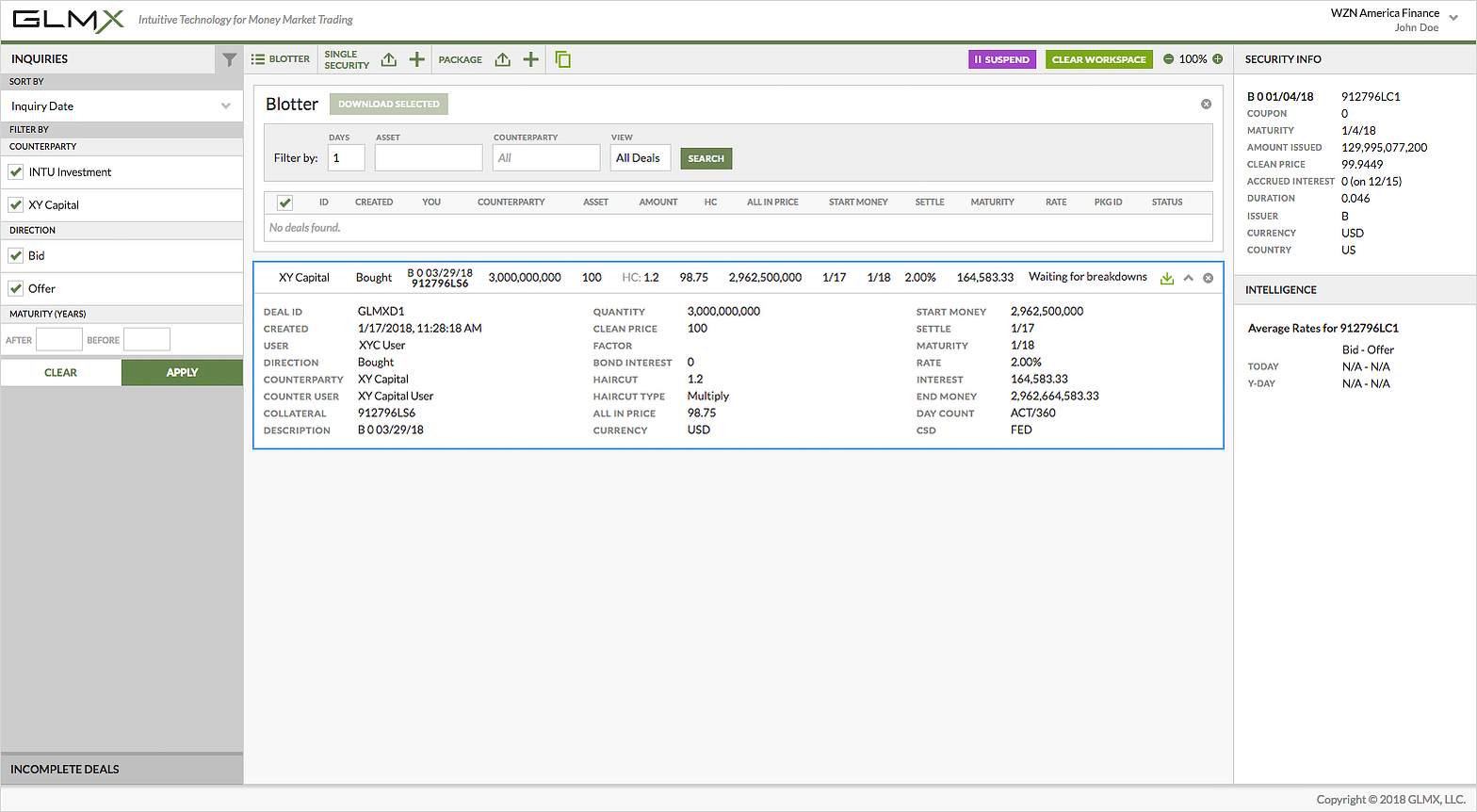The height and width of the screenshot is (812, 1477).
Task: Click the zoom level 100% value
Action: (x=1193, y=59)
